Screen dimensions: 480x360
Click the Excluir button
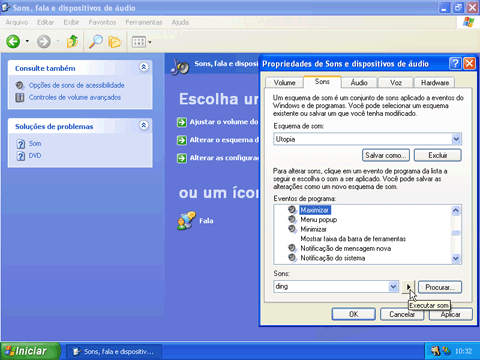tap(438, 155)
